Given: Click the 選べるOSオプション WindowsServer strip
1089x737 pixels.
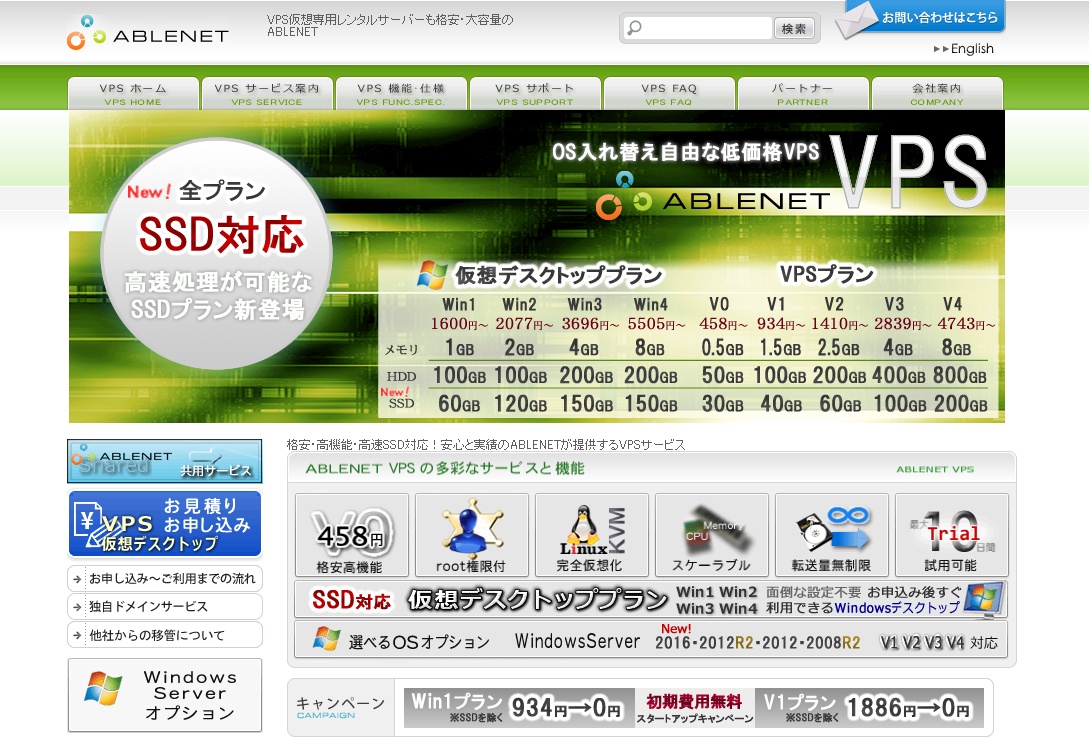Looking at the screenshot, I should tap(651, 639).
